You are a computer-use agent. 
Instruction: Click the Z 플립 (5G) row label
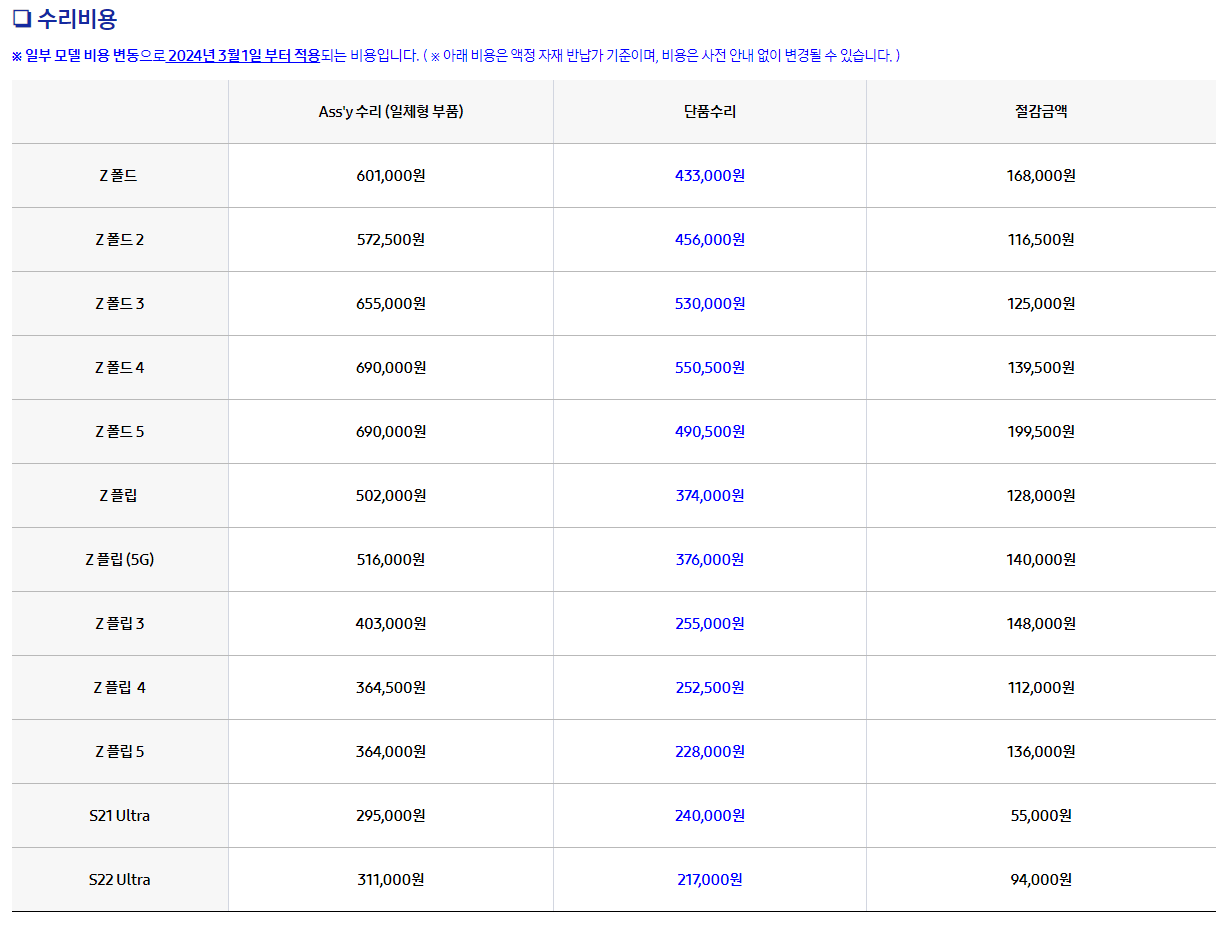120,560
